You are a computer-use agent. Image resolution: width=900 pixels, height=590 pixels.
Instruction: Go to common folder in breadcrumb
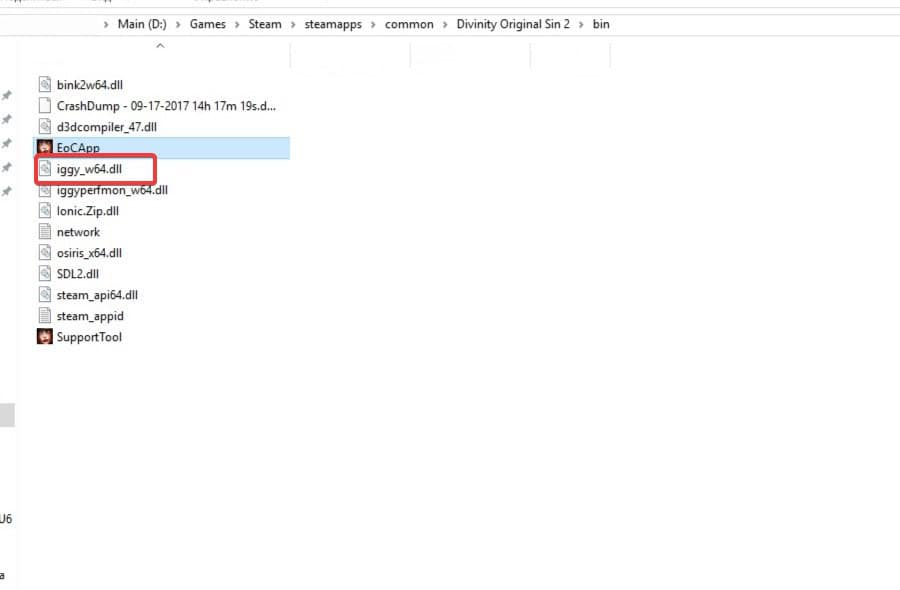pos(409,24)
